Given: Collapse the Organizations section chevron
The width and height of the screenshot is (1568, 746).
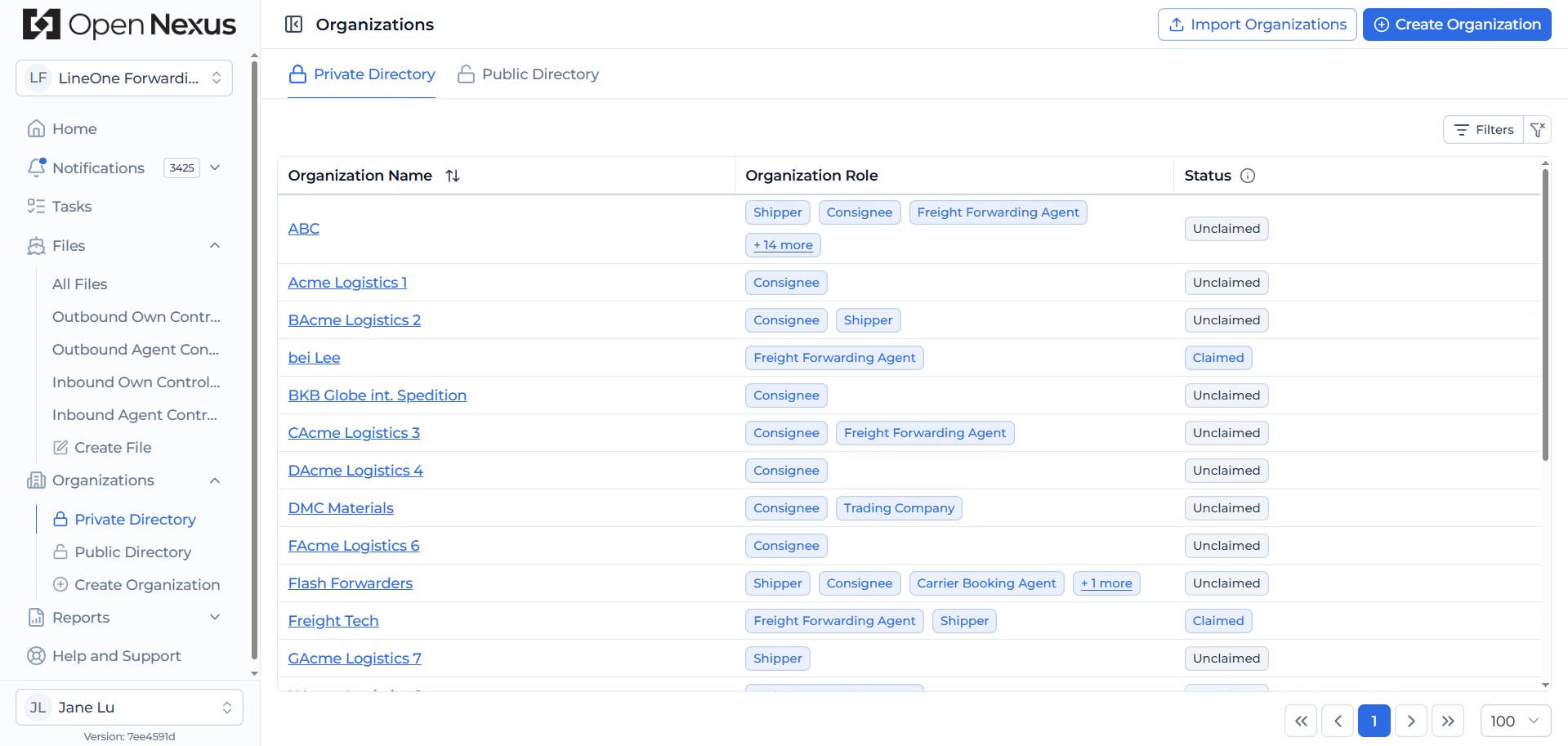Looking at the screenshot, I should click(x=215, y=480).
